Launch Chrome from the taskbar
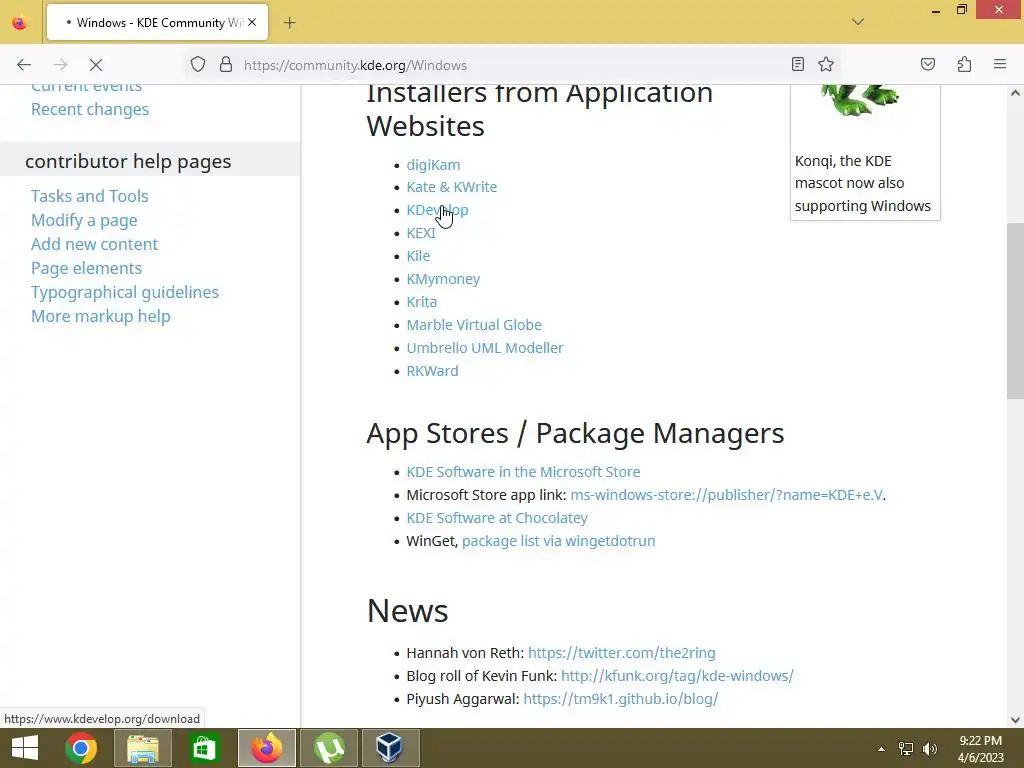 [81, 748]
